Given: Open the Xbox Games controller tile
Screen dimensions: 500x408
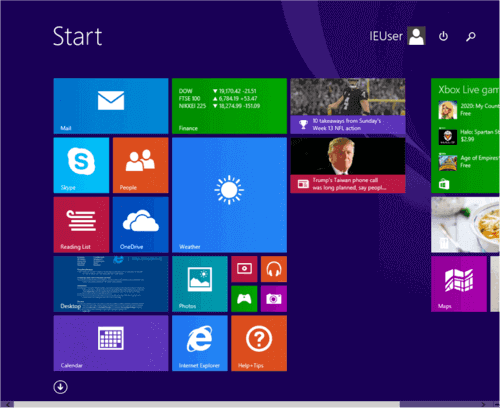Looking at the screenshot, I should click(x=244, y=299).
